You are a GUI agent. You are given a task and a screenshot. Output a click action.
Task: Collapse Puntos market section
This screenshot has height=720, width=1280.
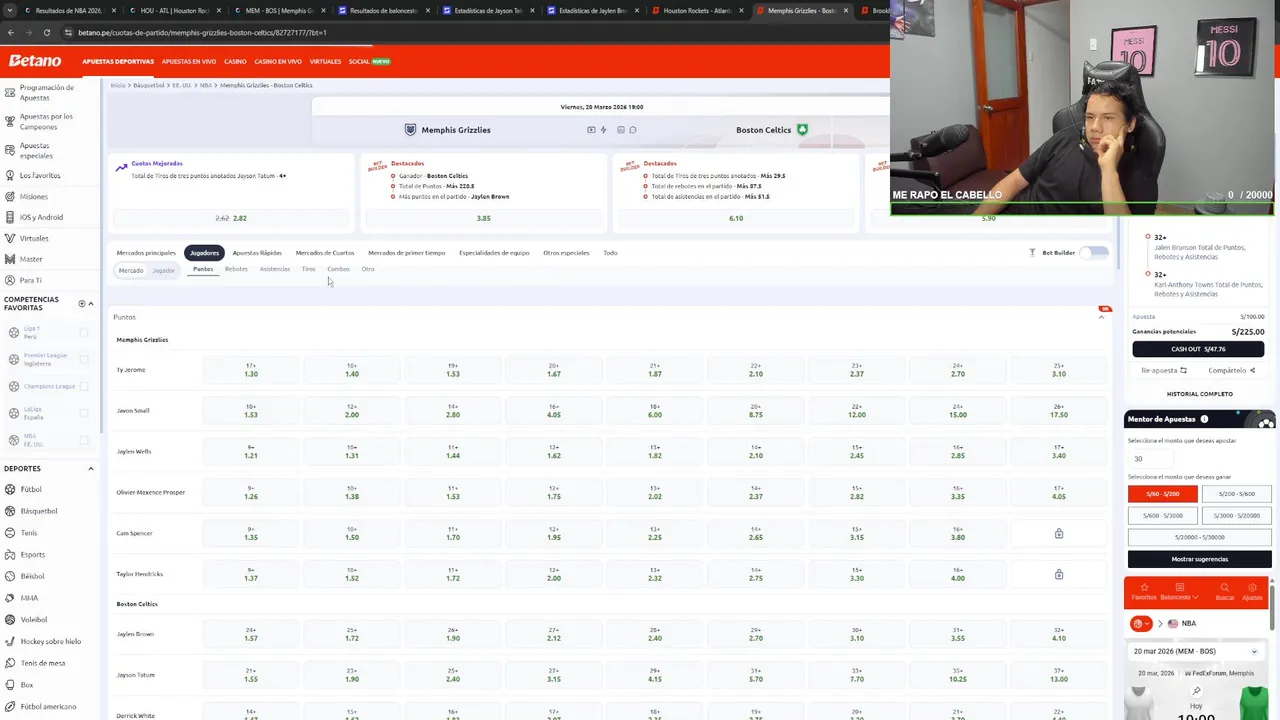(x=1102, y=317)
